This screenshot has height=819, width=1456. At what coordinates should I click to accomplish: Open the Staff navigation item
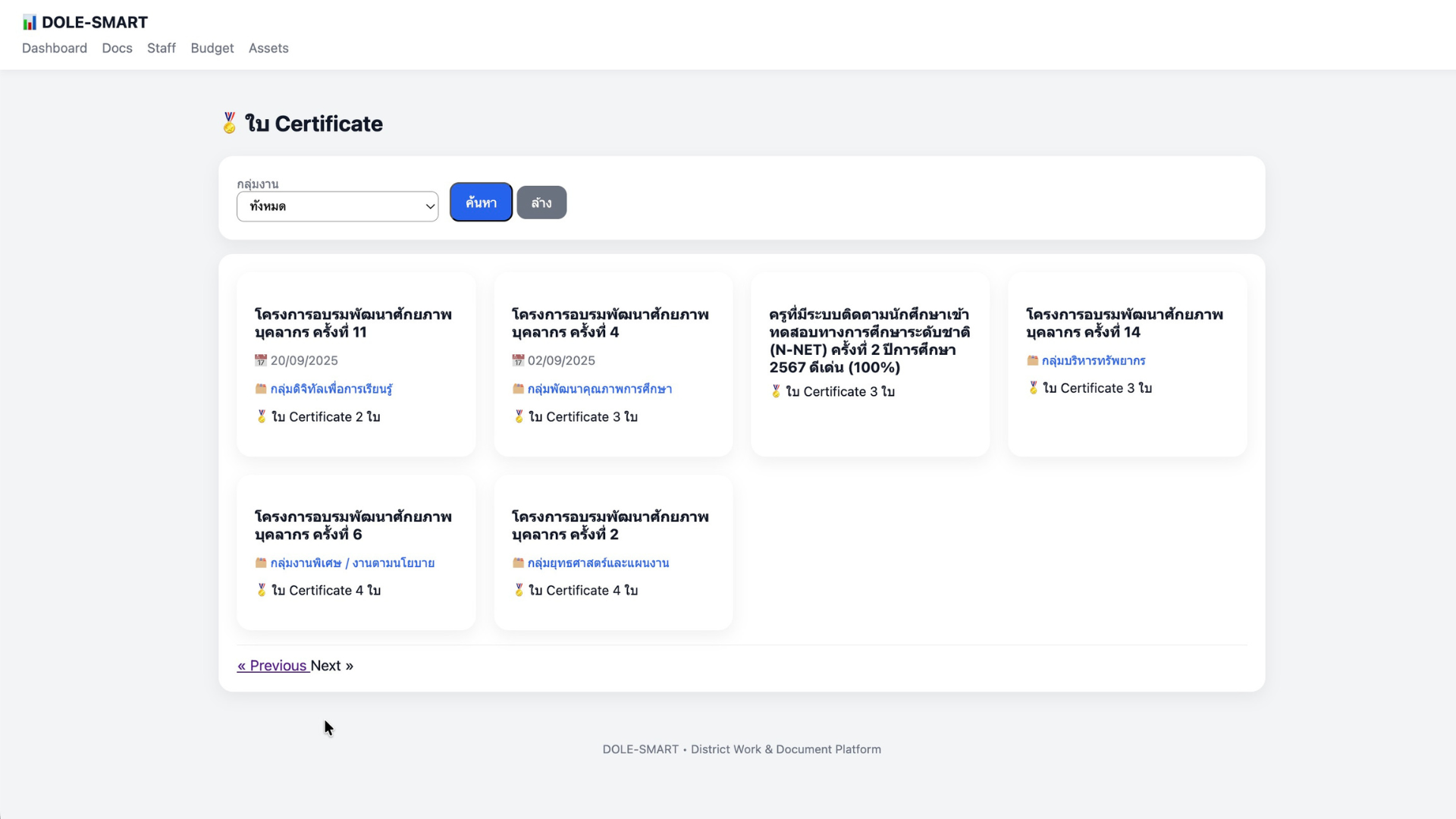tap(162, 48)
